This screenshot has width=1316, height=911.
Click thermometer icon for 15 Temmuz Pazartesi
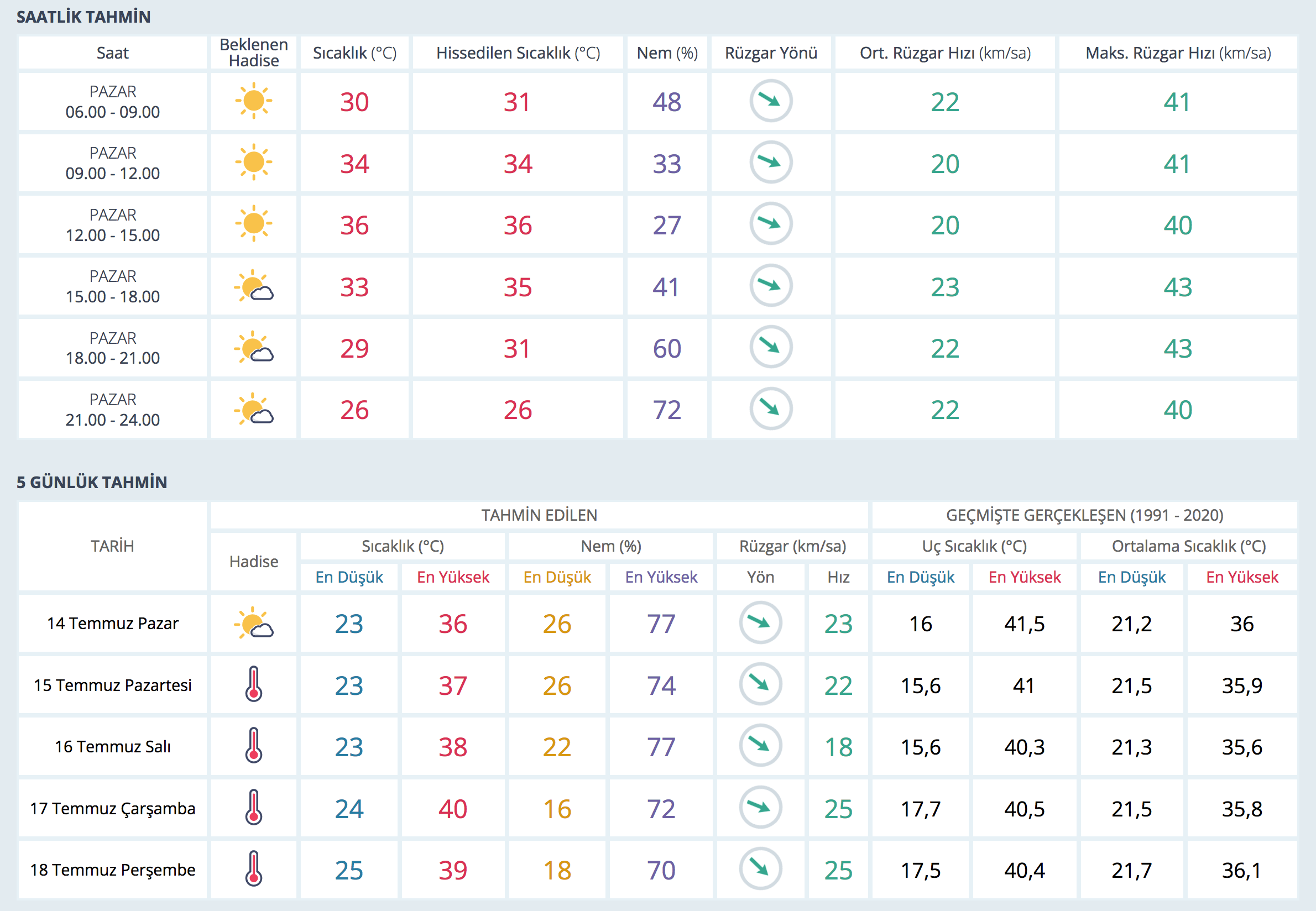coord(253,684)
